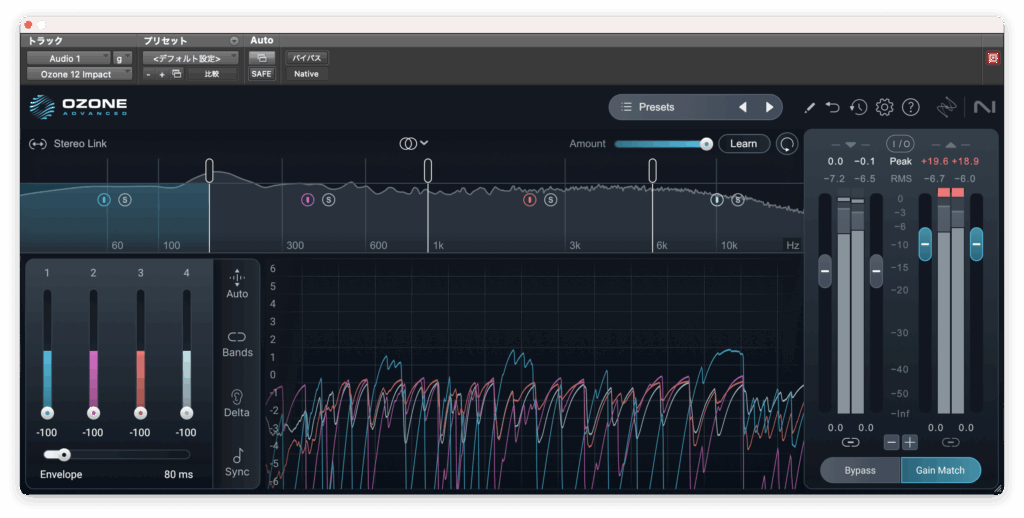Select the Bands link option
The width and height of the screenshot is (1024, 518).
(237, 343)
